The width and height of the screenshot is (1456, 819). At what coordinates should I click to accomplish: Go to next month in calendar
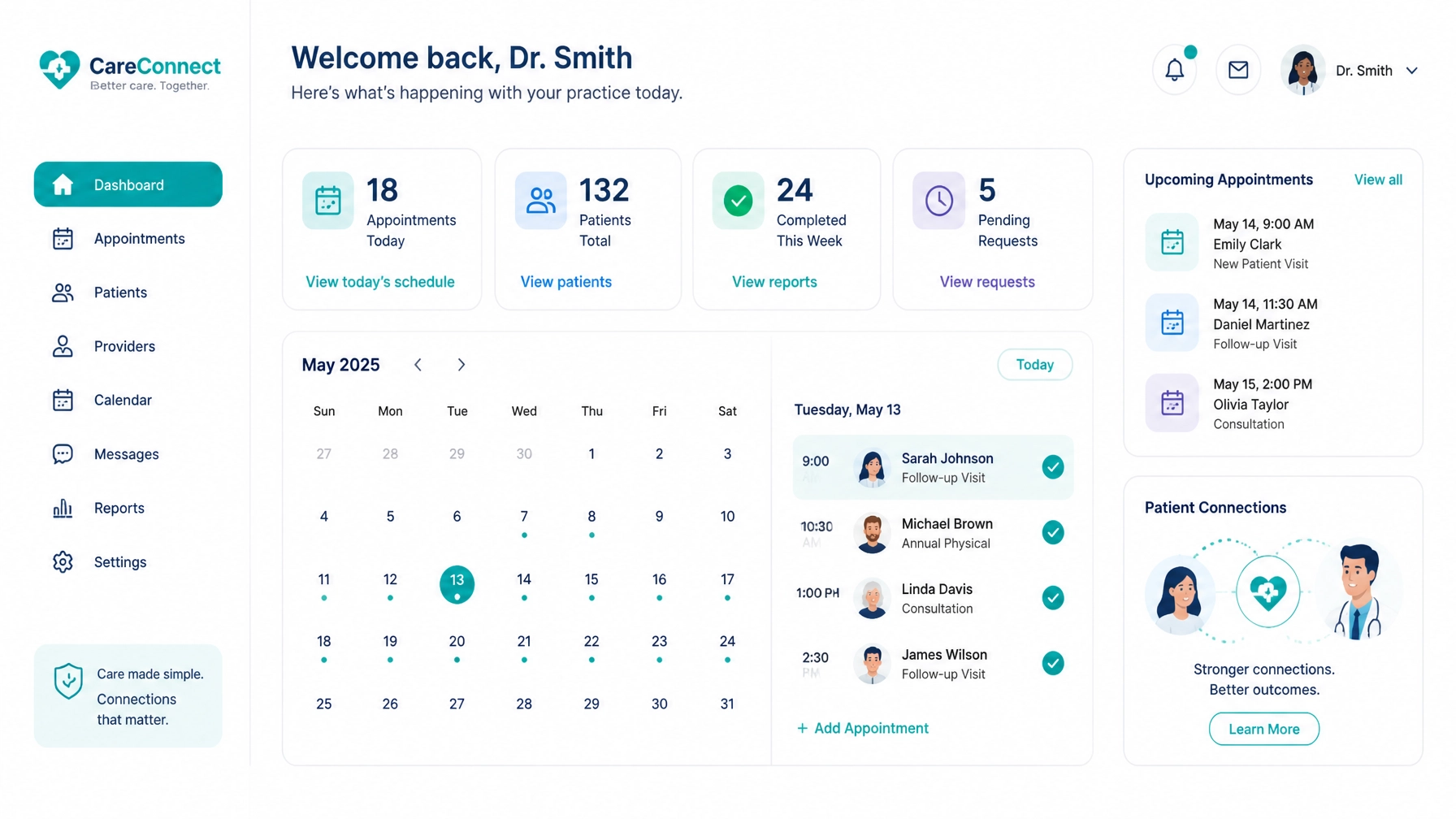coord(461,365)
